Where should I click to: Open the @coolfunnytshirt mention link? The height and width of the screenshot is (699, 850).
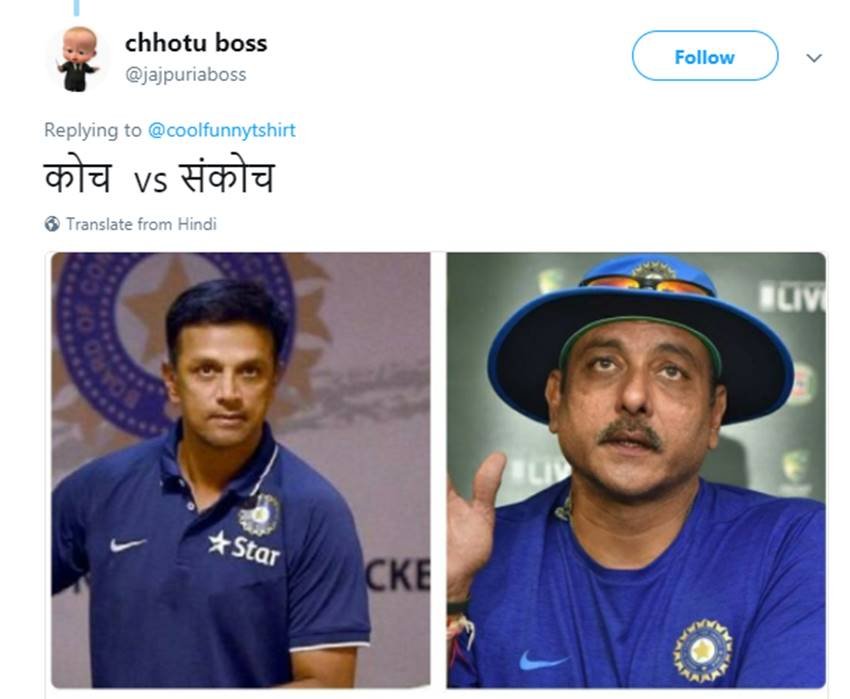(x=222, y=130)
